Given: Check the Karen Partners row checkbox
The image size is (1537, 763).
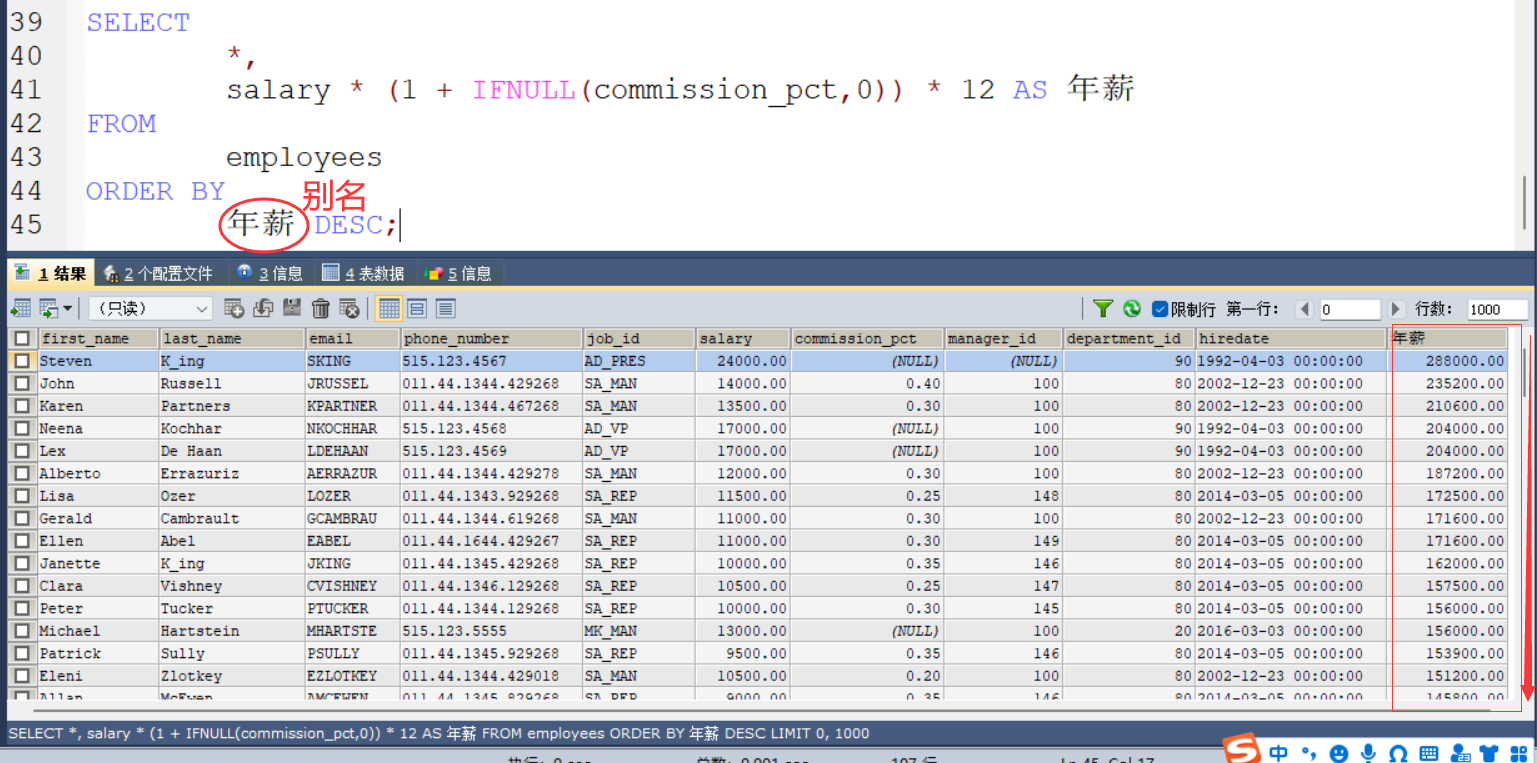Looking at the screenshot, I should point(23,406).
